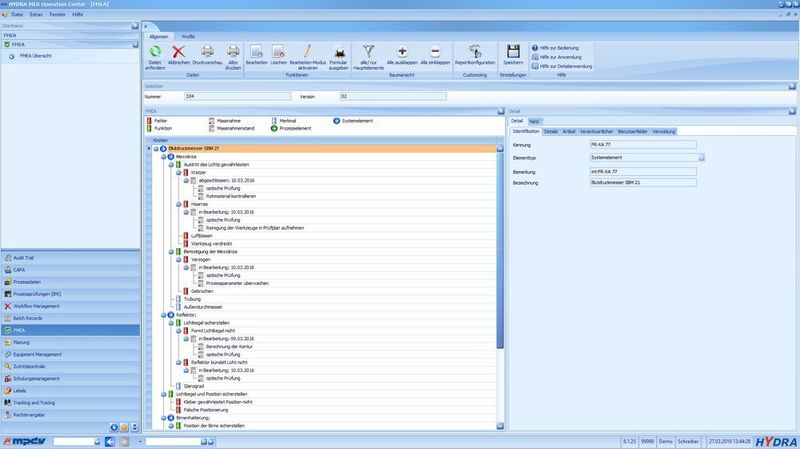This screenshot has height=449, width=800.
Task: Select Rohmaterial kontrollieren tree row
Action: 231,196
